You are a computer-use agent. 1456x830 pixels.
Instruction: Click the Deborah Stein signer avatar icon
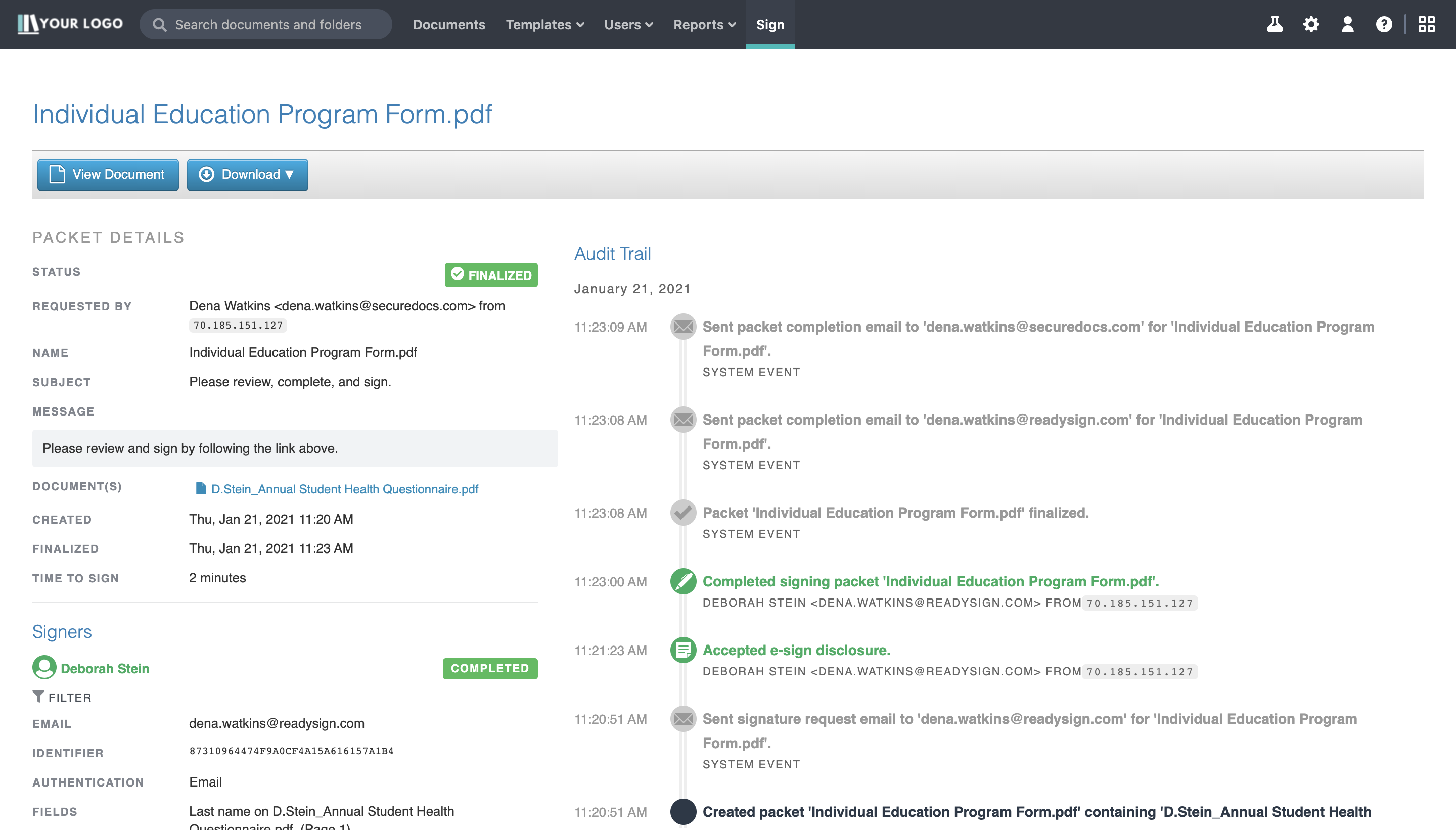point(44,668)
